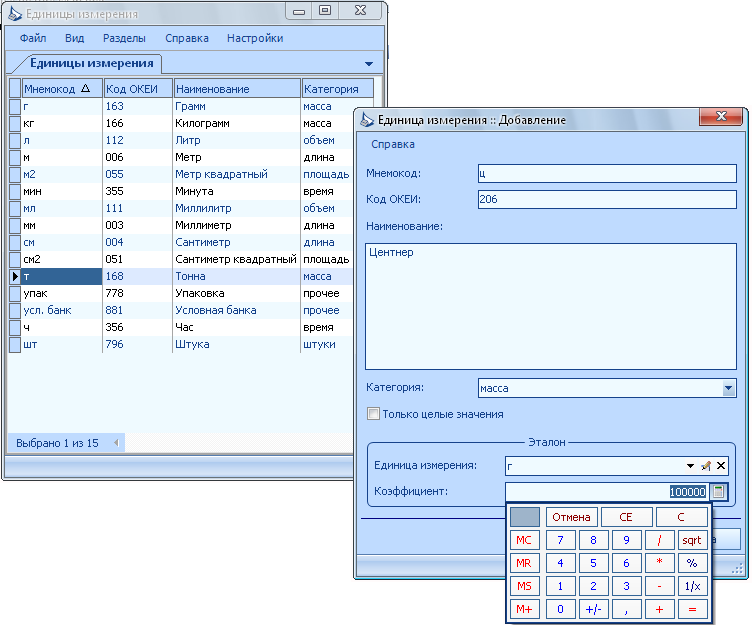Tick the row selector for the Упаковка row
The width and height of the screenshot is (752, 625).
point(14,293)
